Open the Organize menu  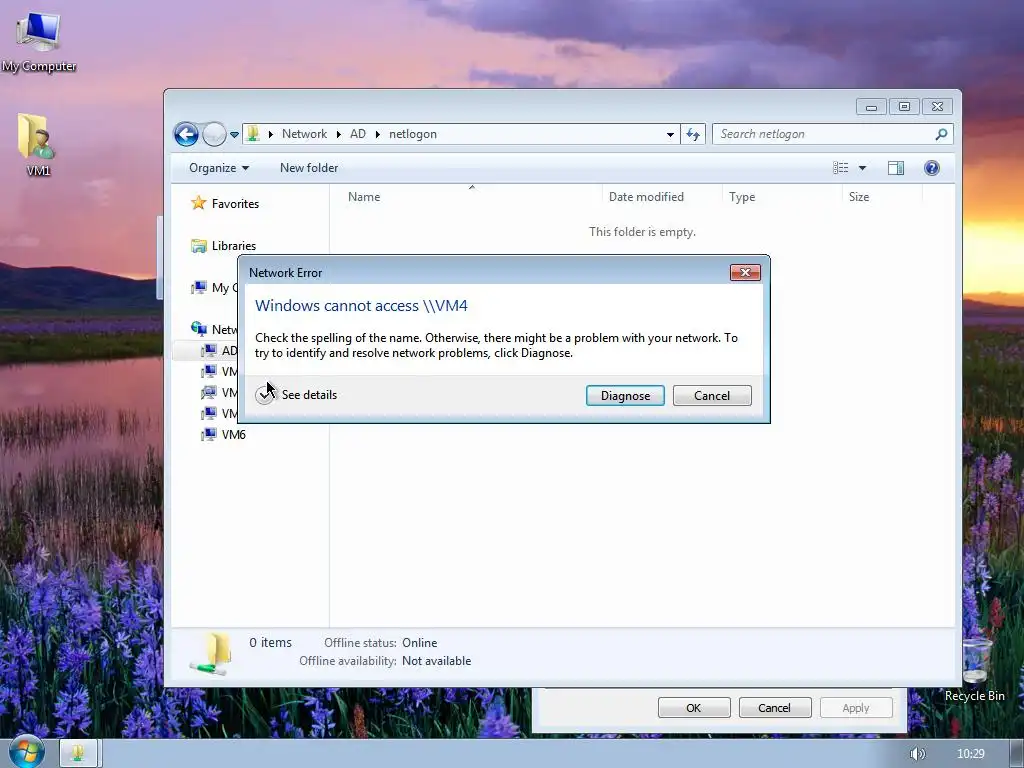coord(219,168)
